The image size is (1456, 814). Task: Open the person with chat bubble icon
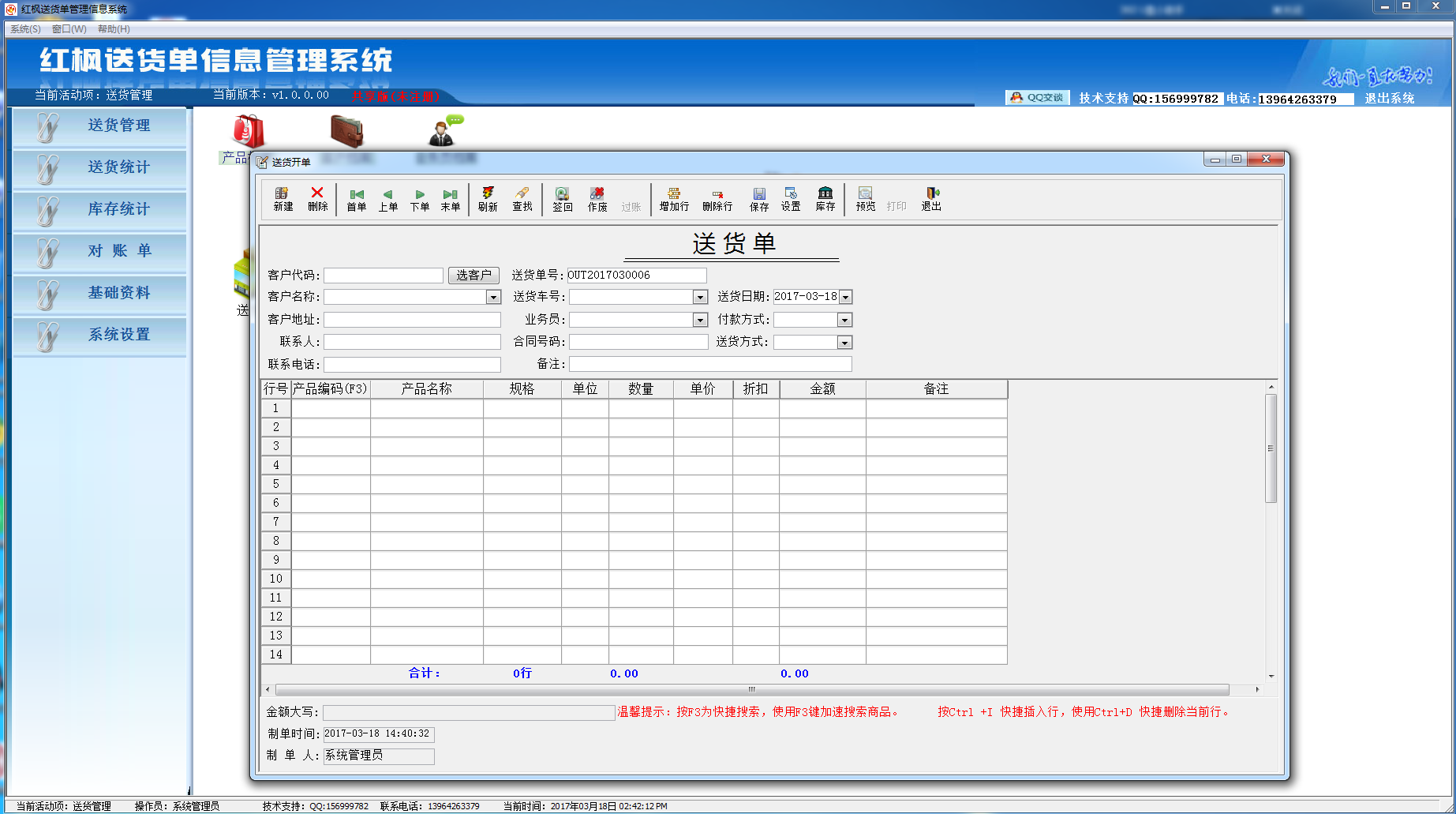point(445,131)
